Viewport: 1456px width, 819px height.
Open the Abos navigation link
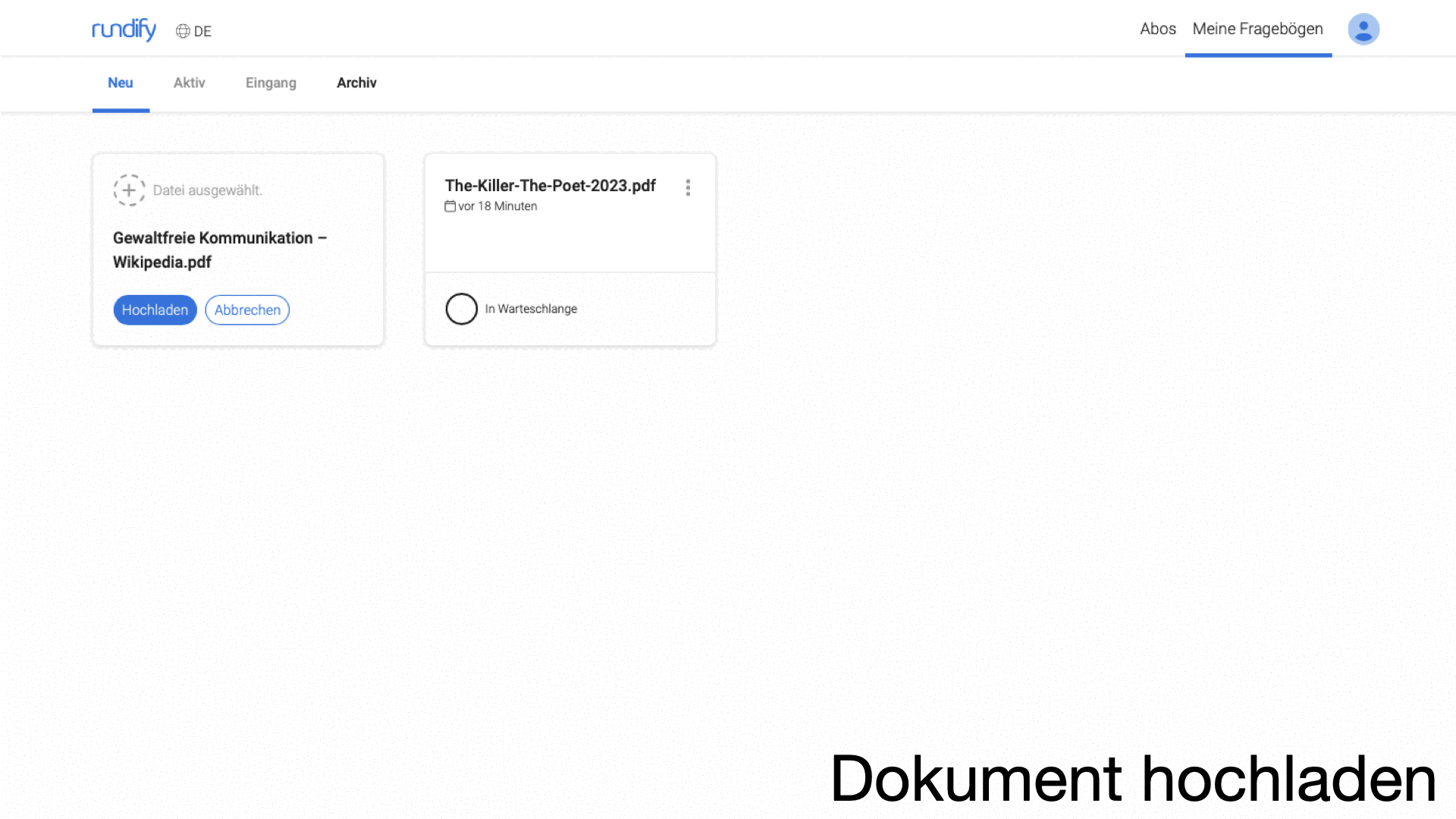click(x=1157, y=29)
